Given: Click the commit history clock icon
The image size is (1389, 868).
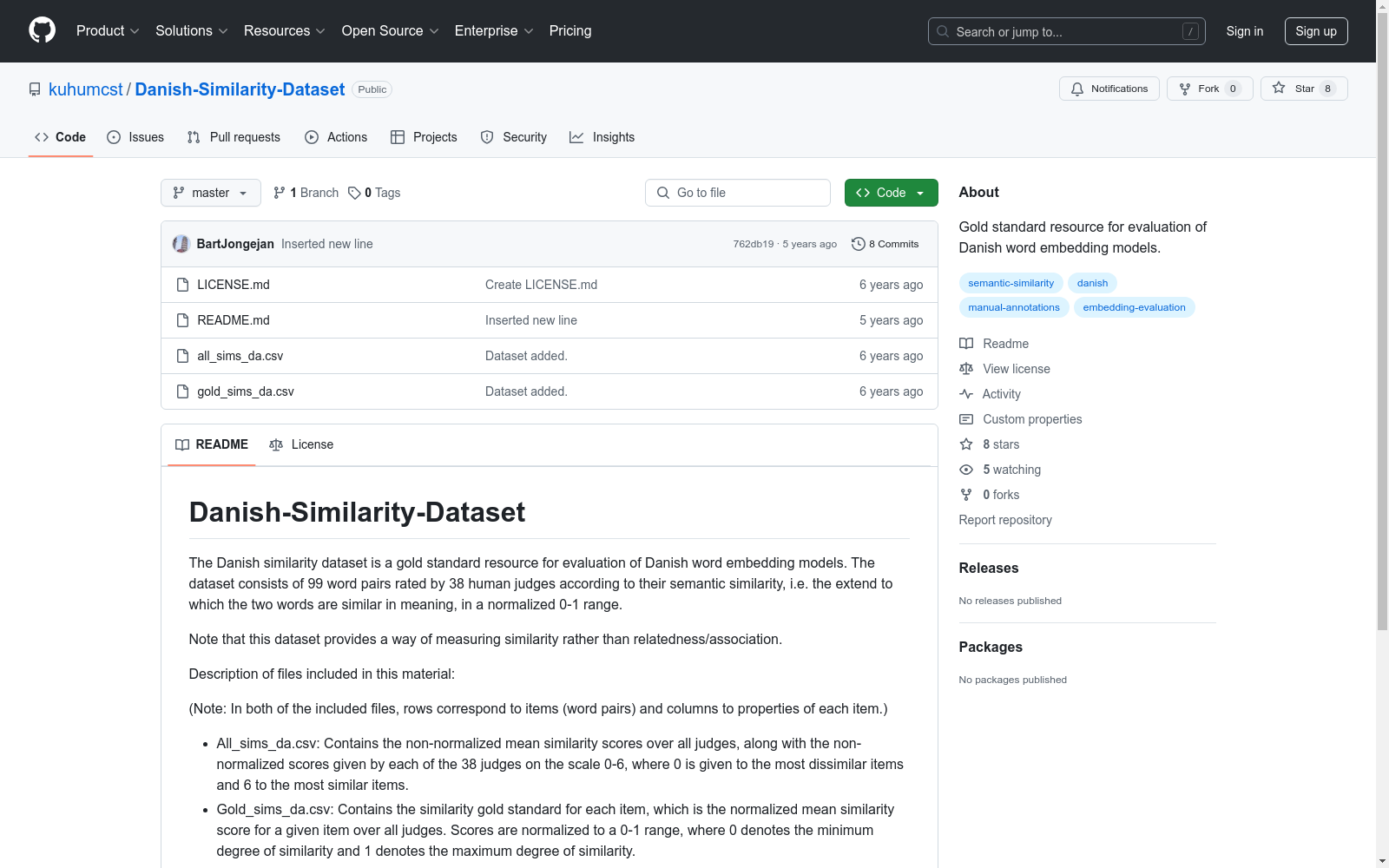Looking at the screenshot, I should click(859, 244).
